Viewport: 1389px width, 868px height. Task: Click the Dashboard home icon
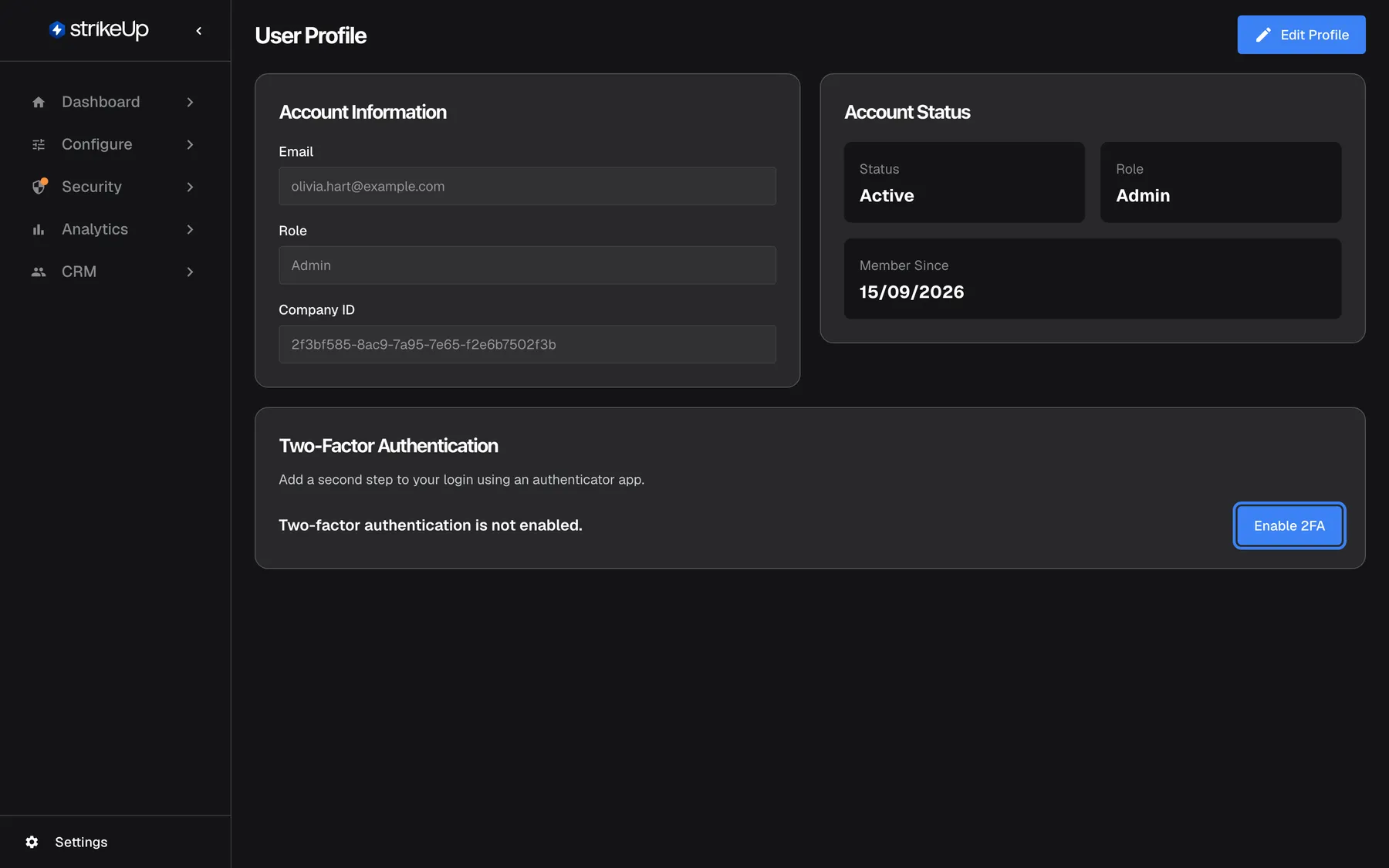pos(39,102)
